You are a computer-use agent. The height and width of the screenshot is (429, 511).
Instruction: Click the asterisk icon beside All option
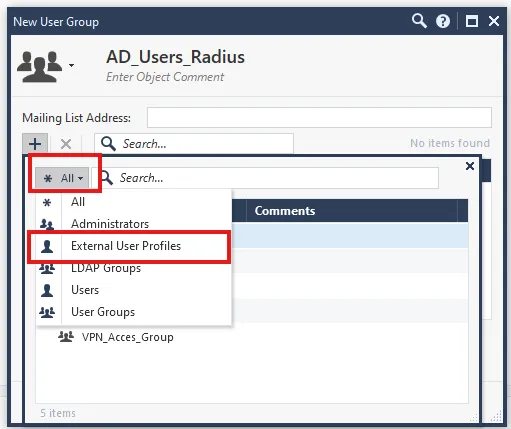pyautogui.click(x=47, y=202)
